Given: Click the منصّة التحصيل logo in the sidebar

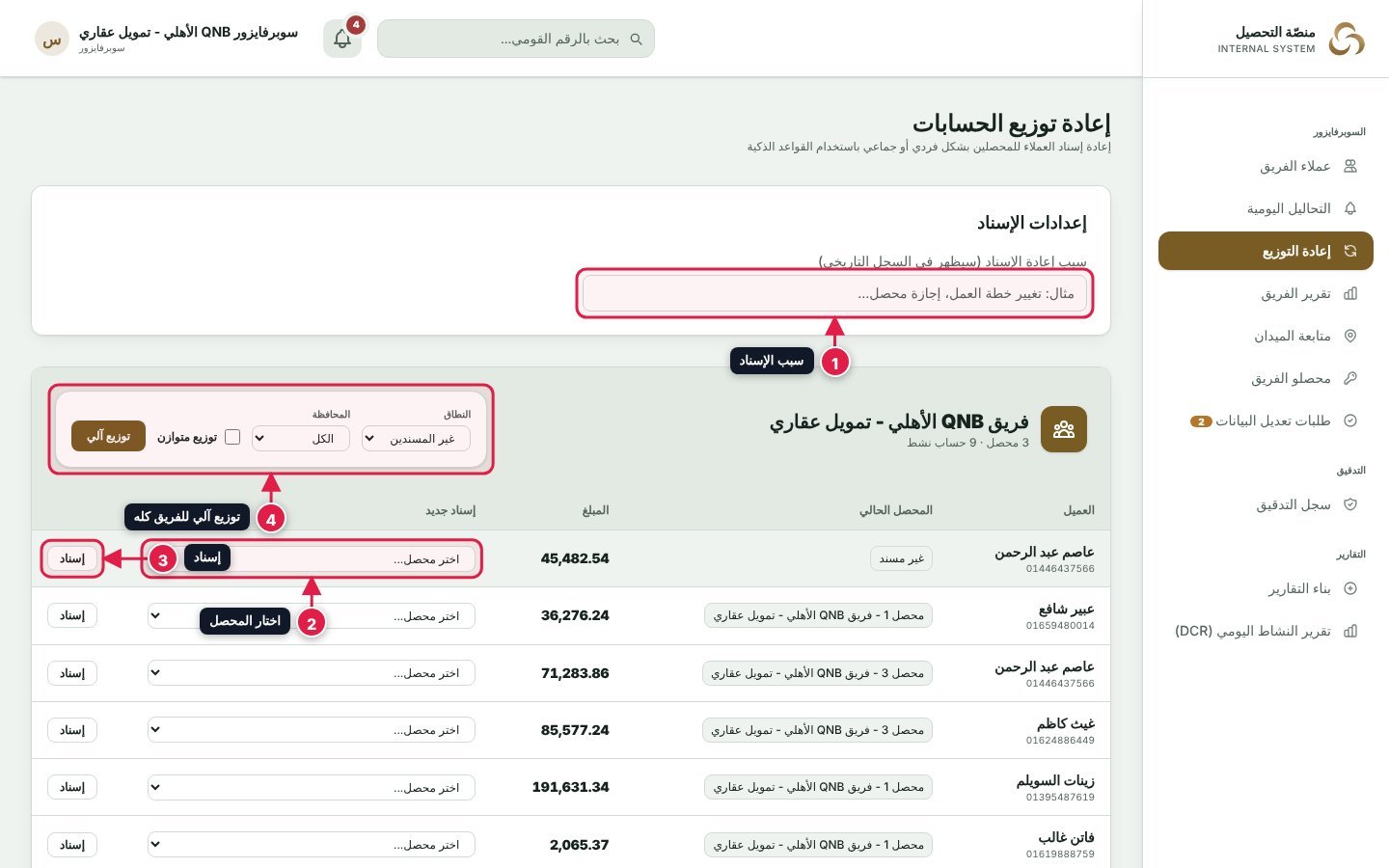Looking at the screenshot, I should pyautogui.click(x=1347, y=40).
